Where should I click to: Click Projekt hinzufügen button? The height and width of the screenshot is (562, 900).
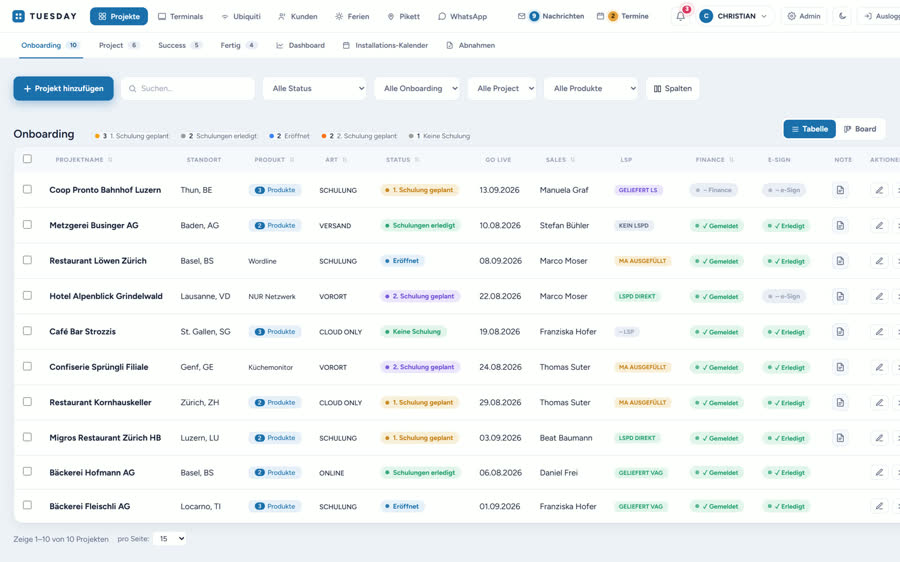[63, 88]
